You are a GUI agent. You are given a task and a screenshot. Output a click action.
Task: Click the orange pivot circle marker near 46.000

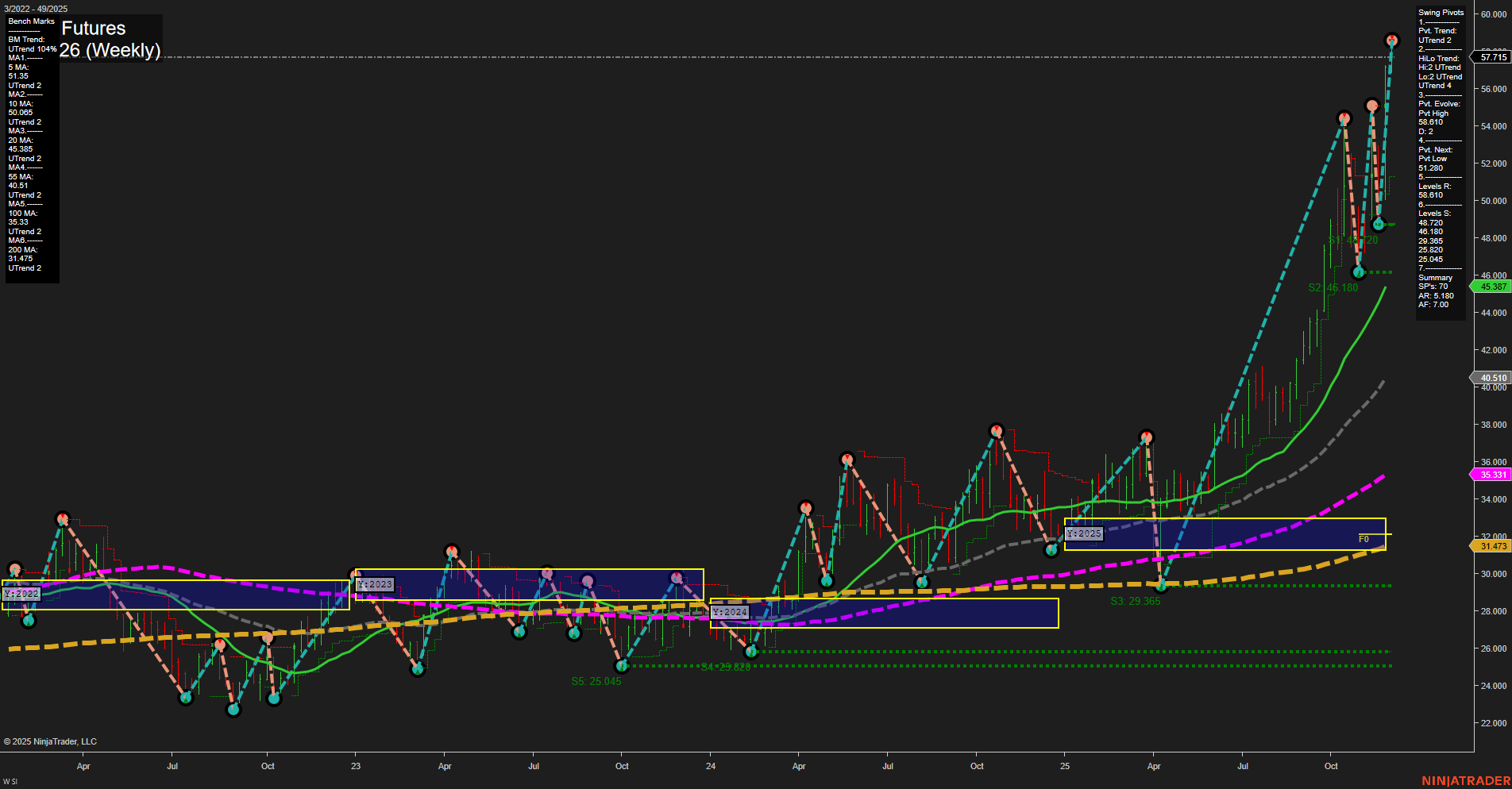(x=1359, y=271)
